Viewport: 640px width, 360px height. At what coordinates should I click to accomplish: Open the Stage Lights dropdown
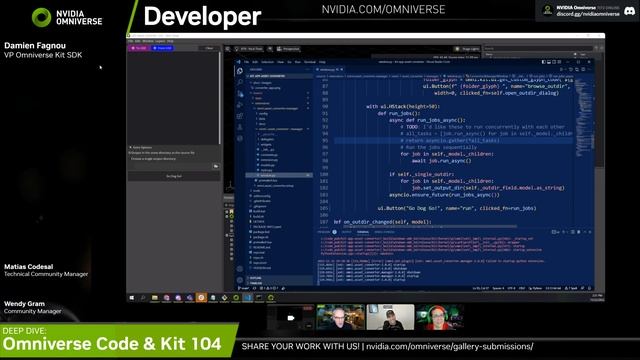467,49
